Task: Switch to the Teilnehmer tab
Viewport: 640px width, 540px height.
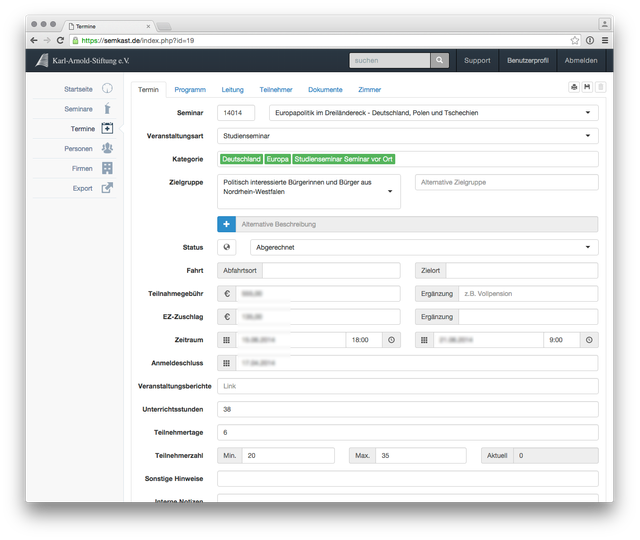Action: tap(276, 90)
